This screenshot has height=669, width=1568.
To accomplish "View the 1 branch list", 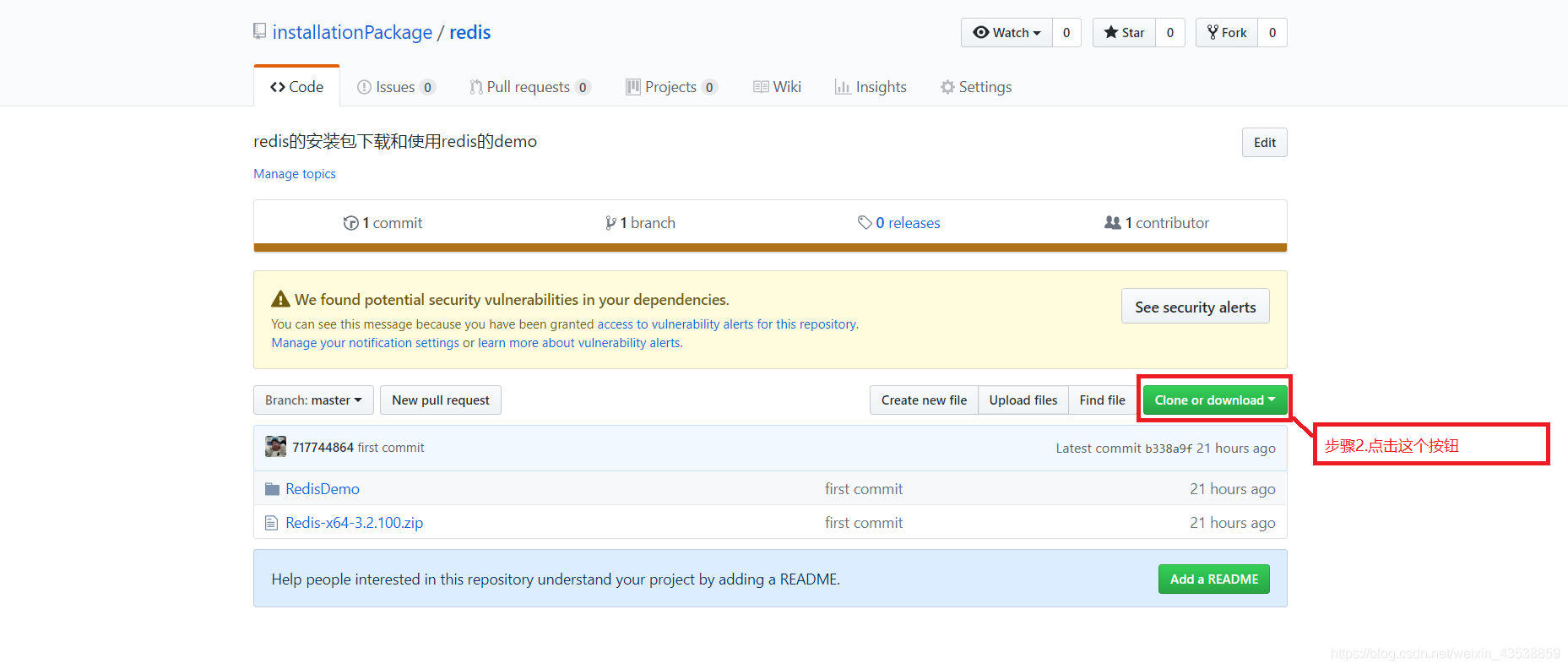I will (x=640, y=223).
